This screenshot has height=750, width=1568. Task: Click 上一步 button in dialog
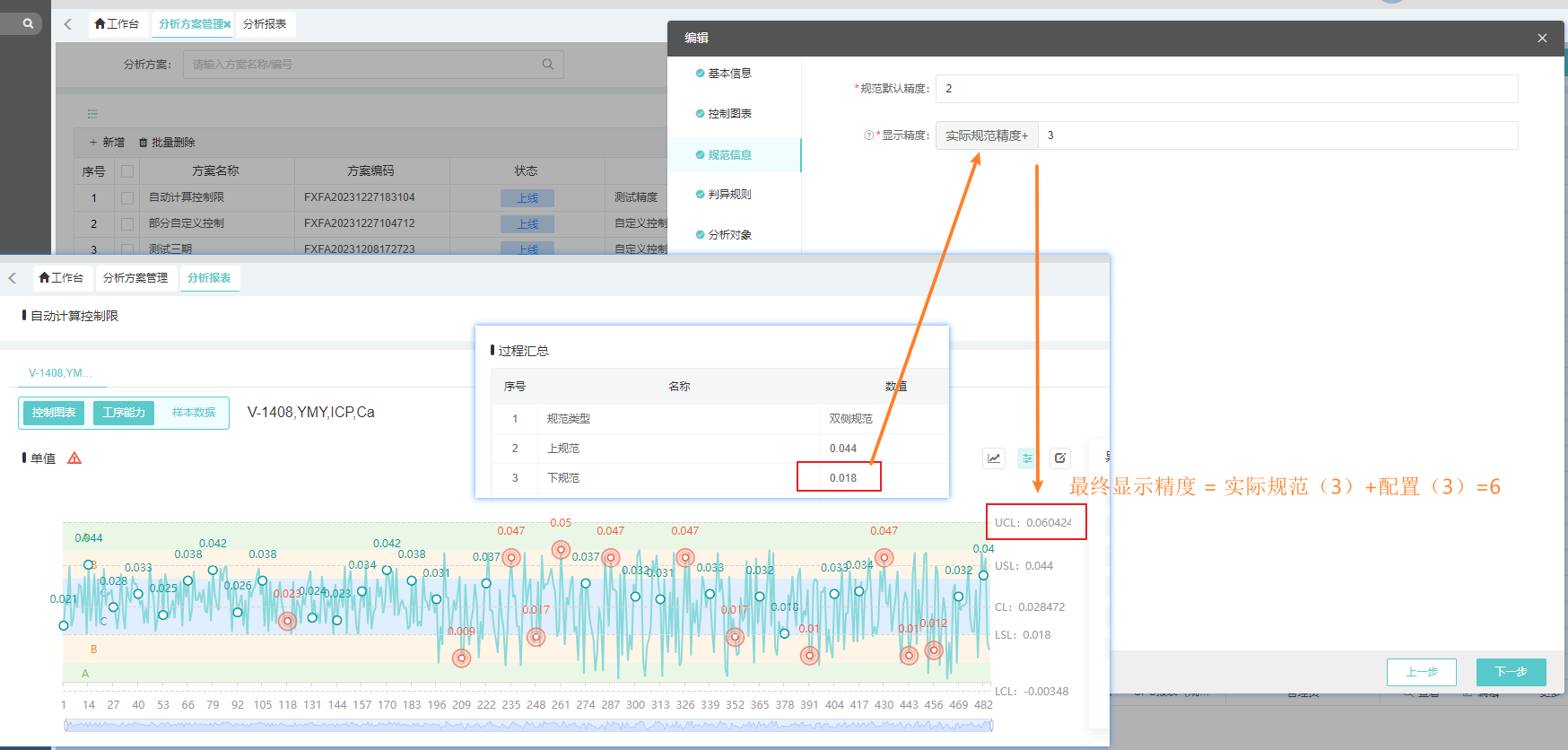pyautogui.click(x=1422, y=672)
